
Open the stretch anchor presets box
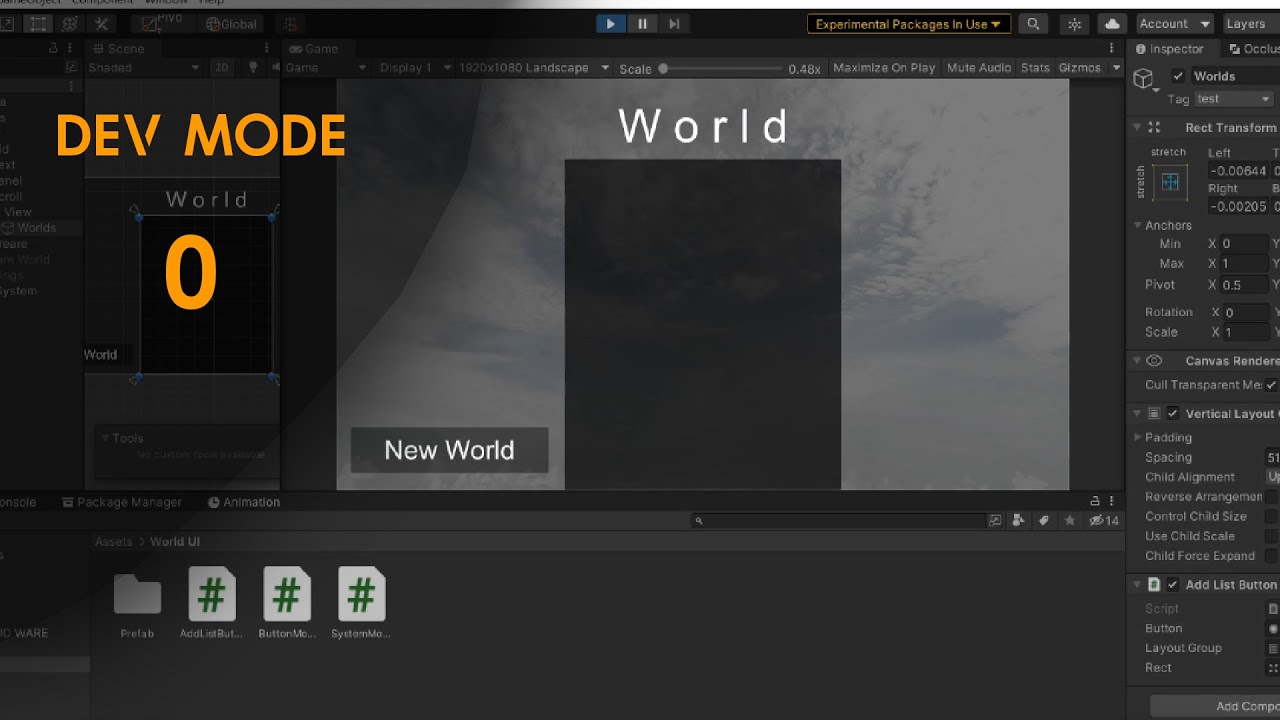(x=1170, y=183)
